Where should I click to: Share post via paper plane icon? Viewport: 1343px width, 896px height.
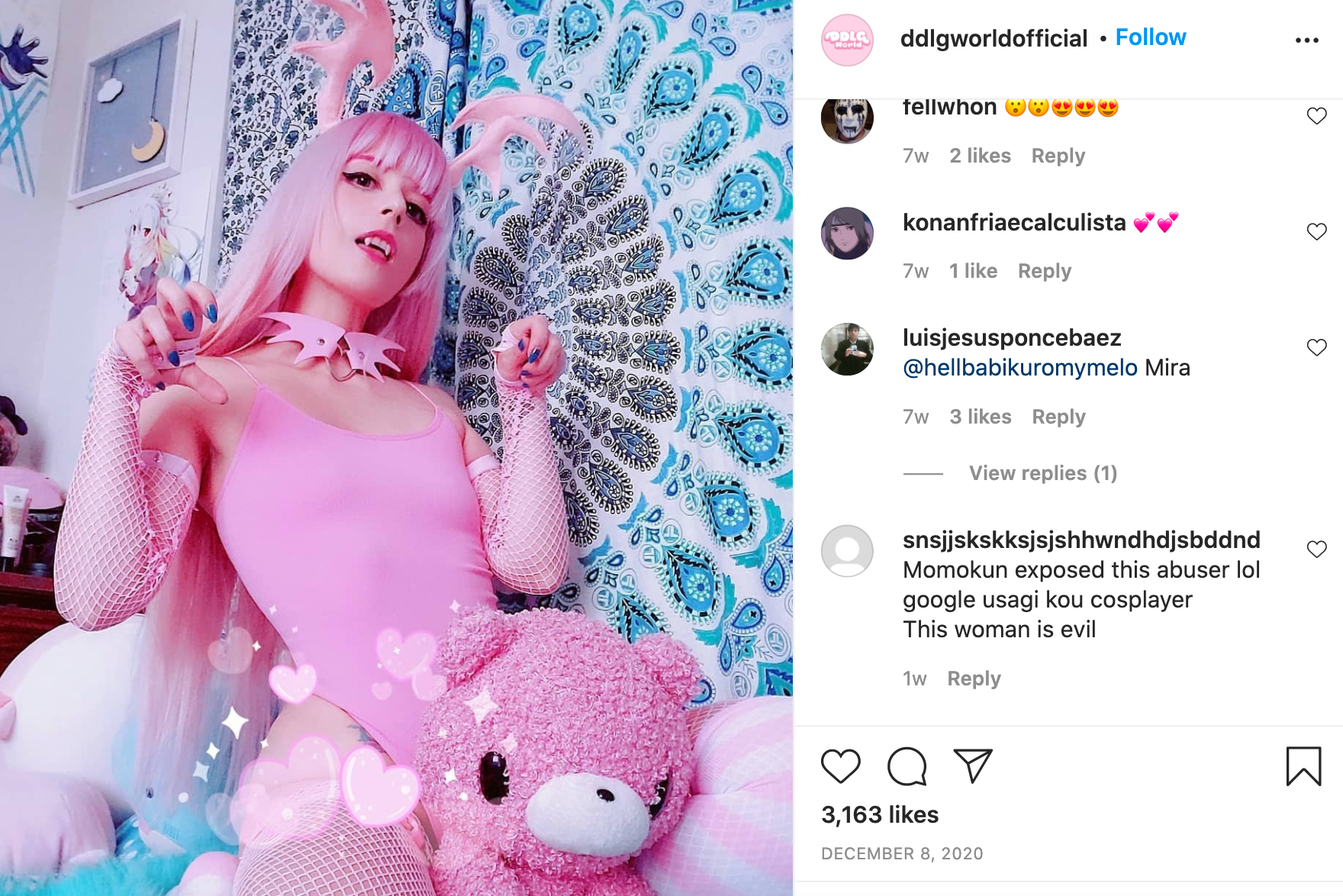tap(973, 765)
